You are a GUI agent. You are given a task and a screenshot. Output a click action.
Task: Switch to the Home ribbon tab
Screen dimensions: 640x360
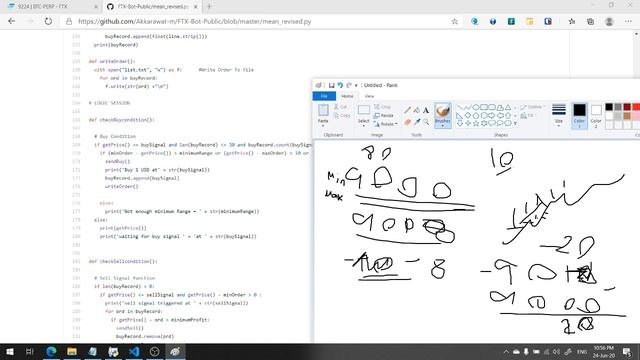(347, 96)
